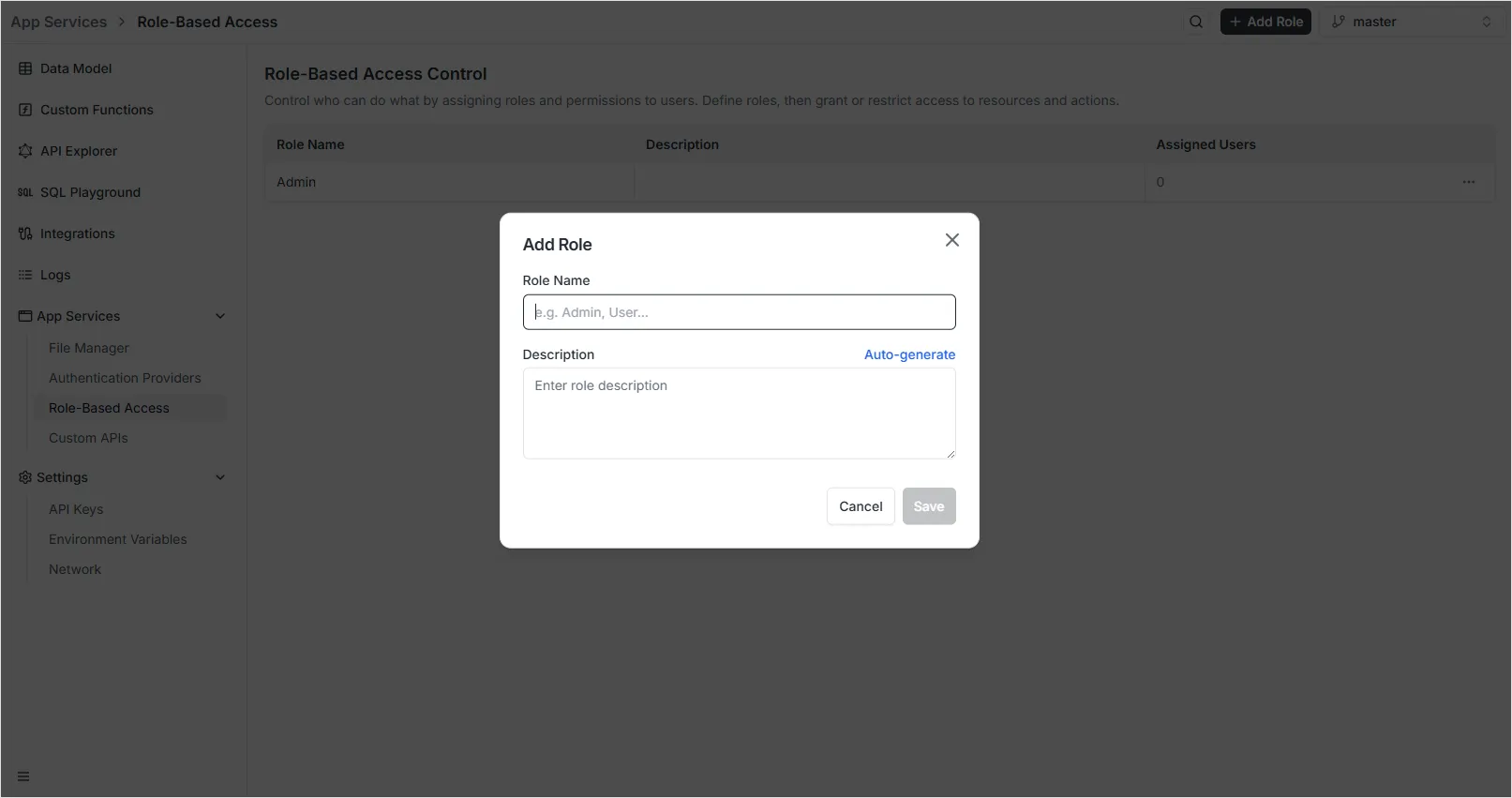The height and width of the screenshot is (798, 1512).
Task: Collapse the App Services section chevron
Action: tap(220, 316)
